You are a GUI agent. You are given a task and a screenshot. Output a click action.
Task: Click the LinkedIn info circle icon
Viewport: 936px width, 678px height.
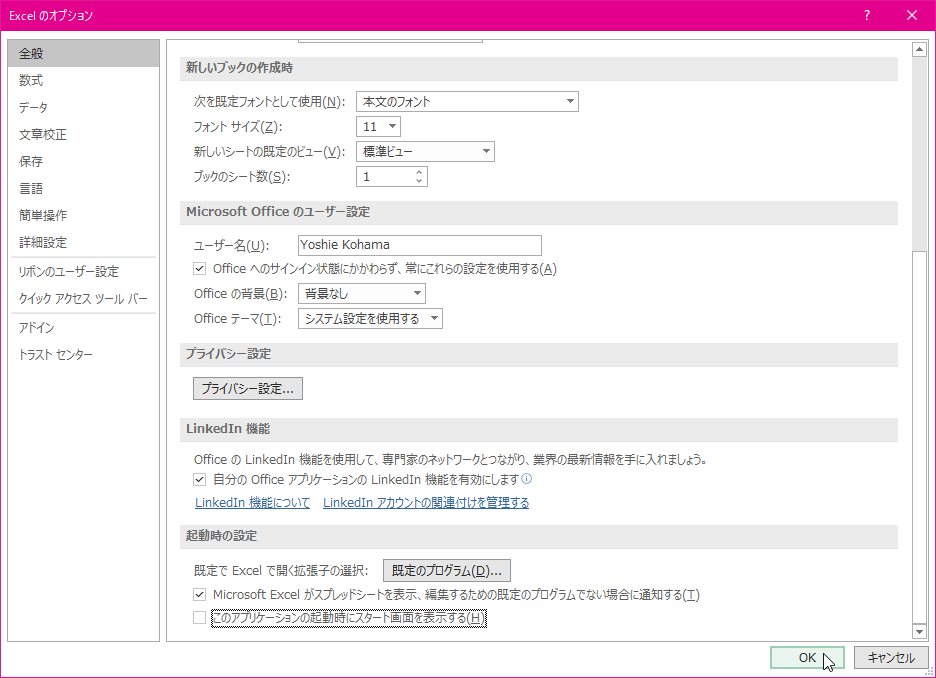pos(526,479)
